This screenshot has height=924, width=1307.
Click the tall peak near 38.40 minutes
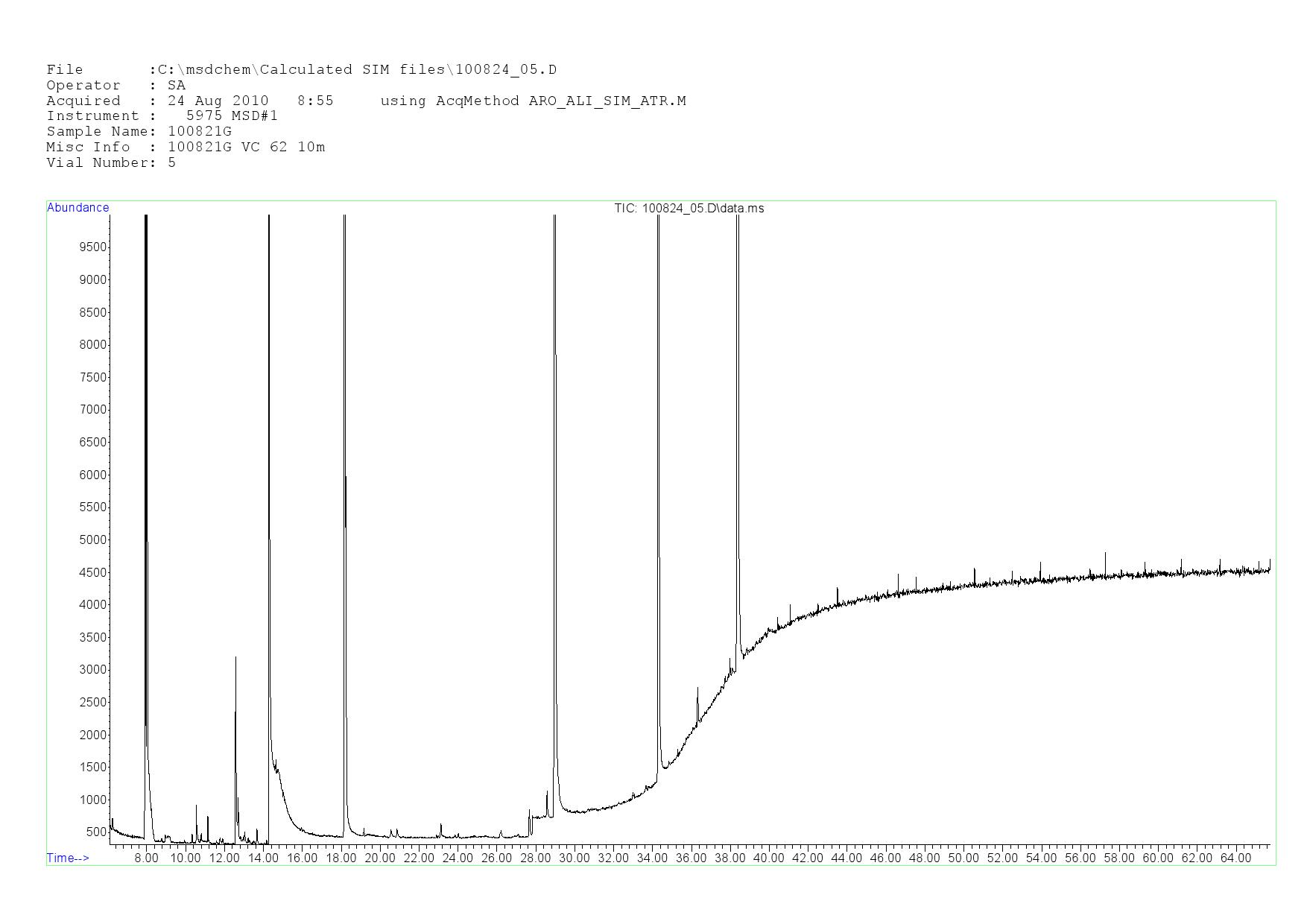(x=738, y=447)
